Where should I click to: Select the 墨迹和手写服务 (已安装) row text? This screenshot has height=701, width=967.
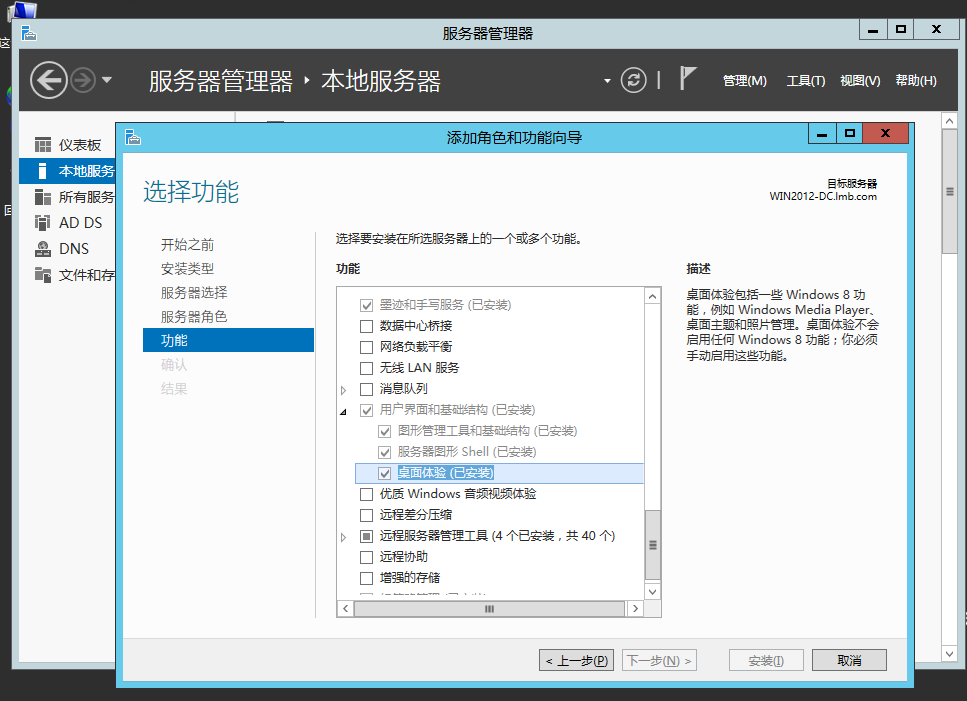click(445, 305)
